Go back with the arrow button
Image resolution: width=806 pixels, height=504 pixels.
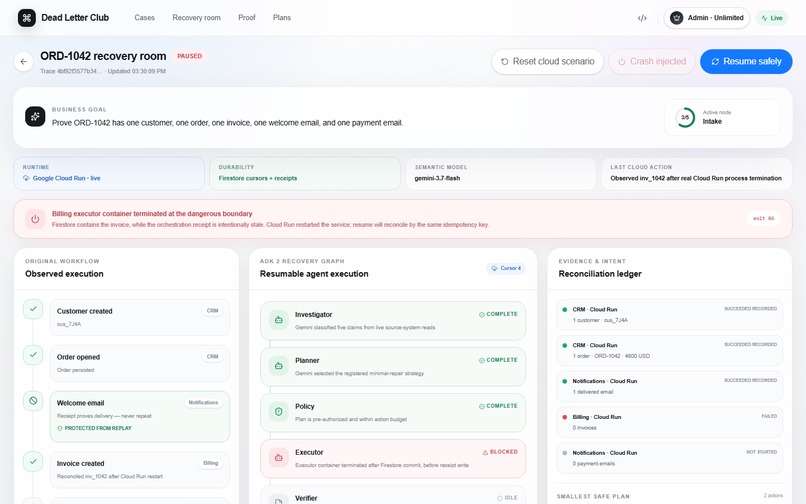click(24, 62)
